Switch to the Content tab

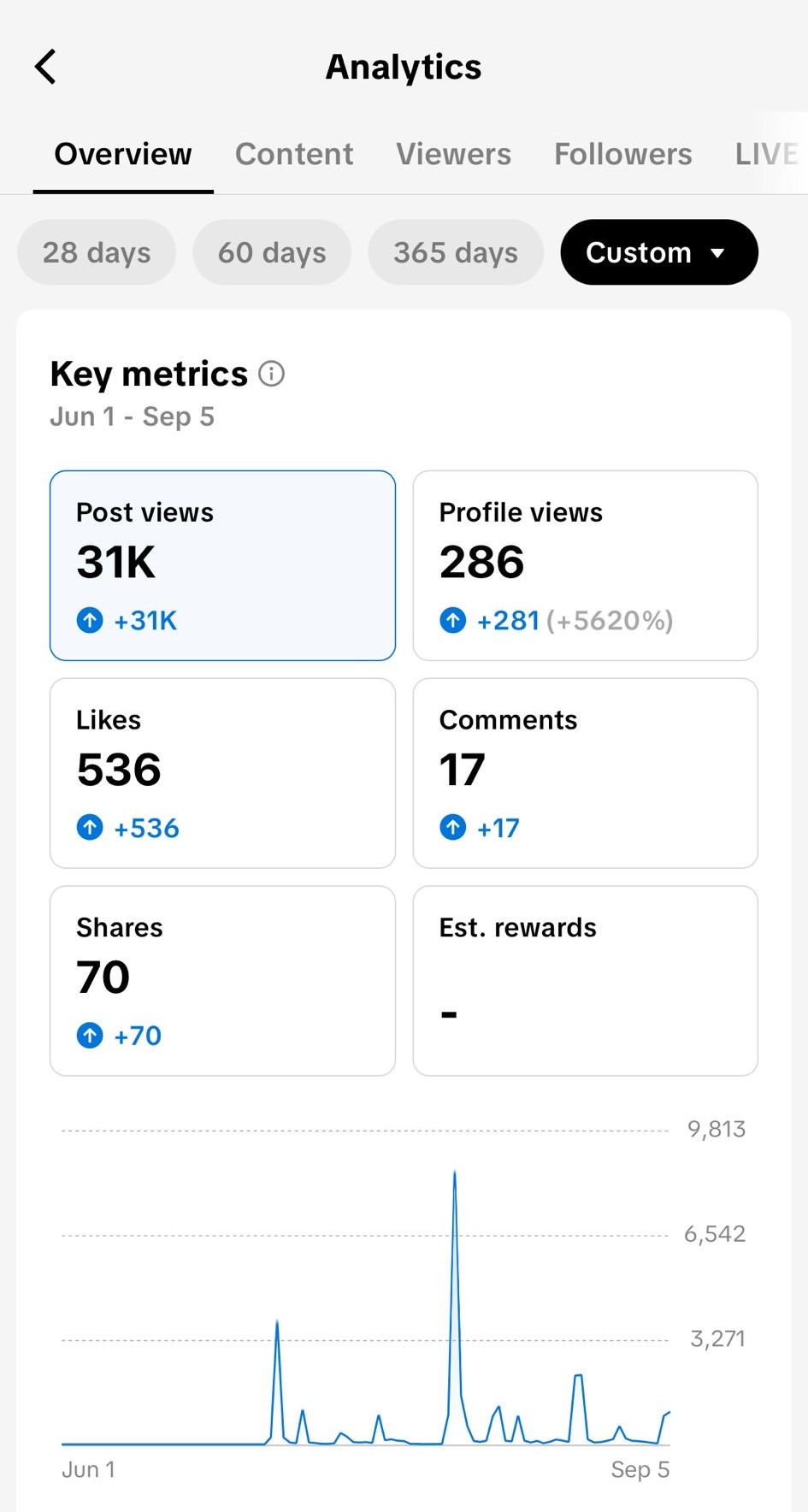pos(294,155)
